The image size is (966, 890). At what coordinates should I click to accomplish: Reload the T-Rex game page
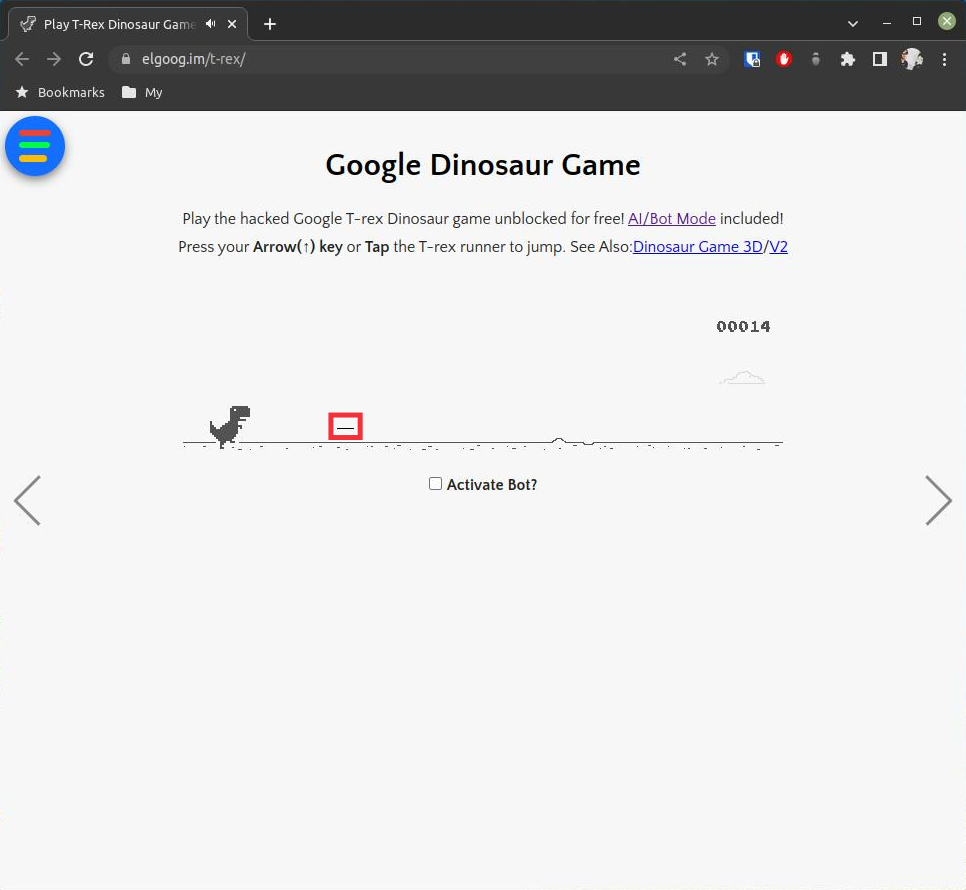point(86,59)
